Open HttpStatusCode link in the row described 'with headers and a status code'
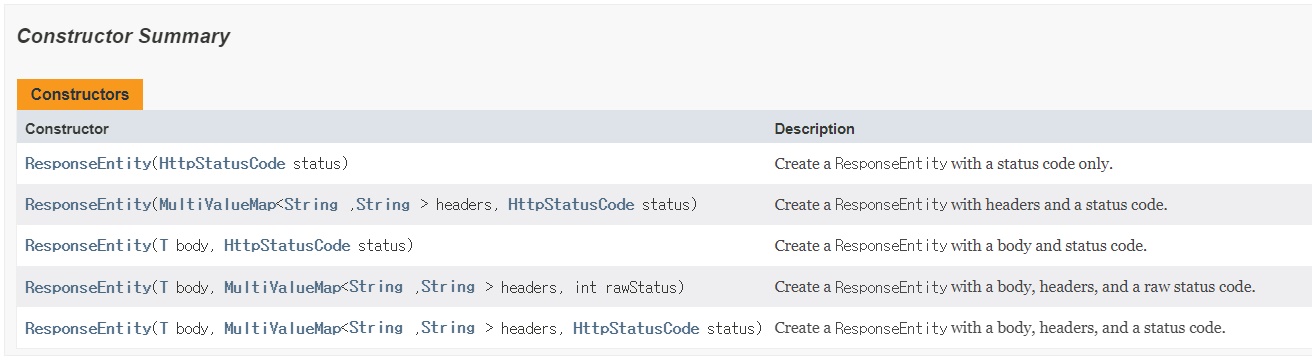 tap(571, 204)
